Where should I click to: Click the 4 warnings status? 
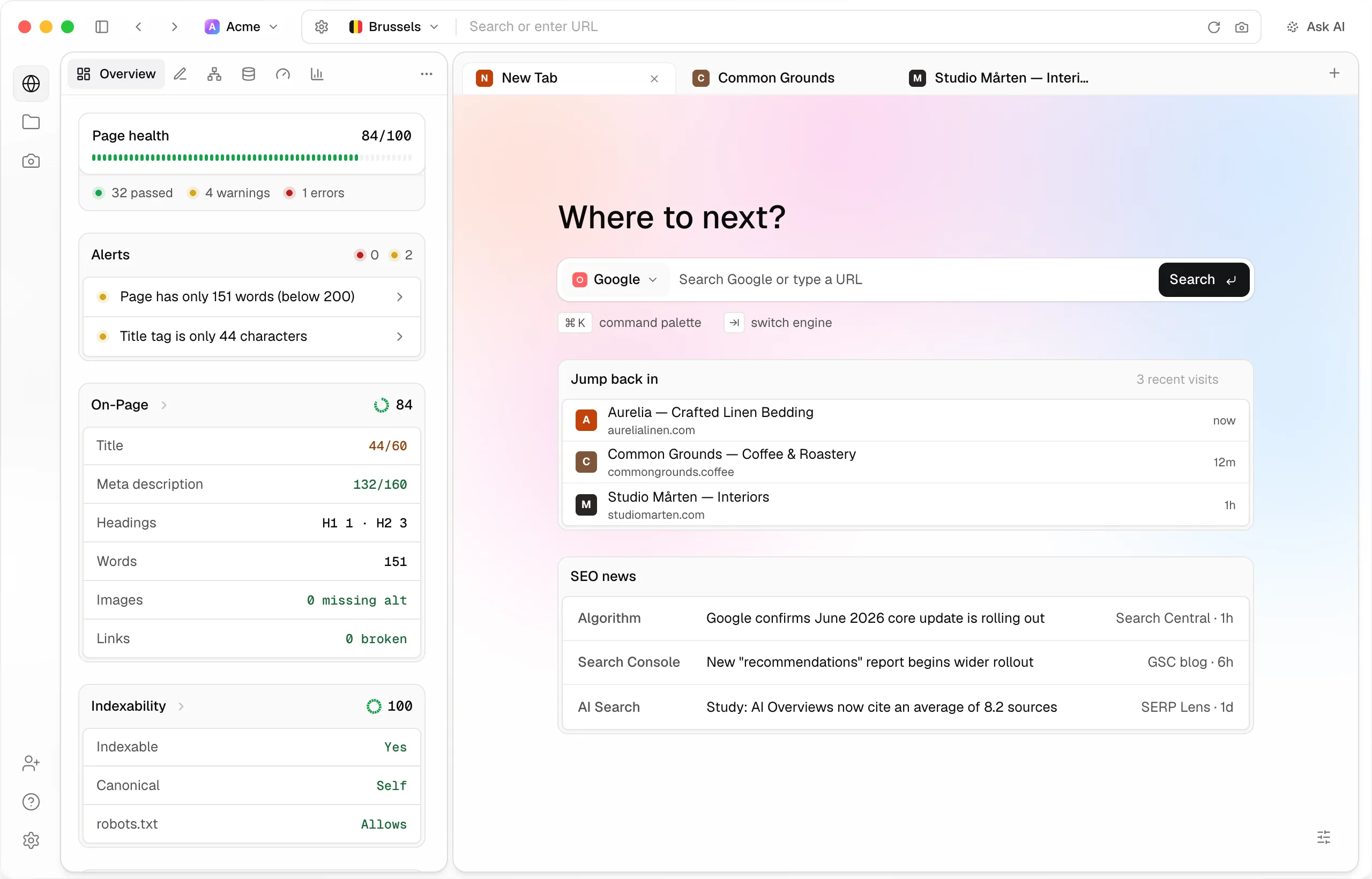tap(229, 193)
